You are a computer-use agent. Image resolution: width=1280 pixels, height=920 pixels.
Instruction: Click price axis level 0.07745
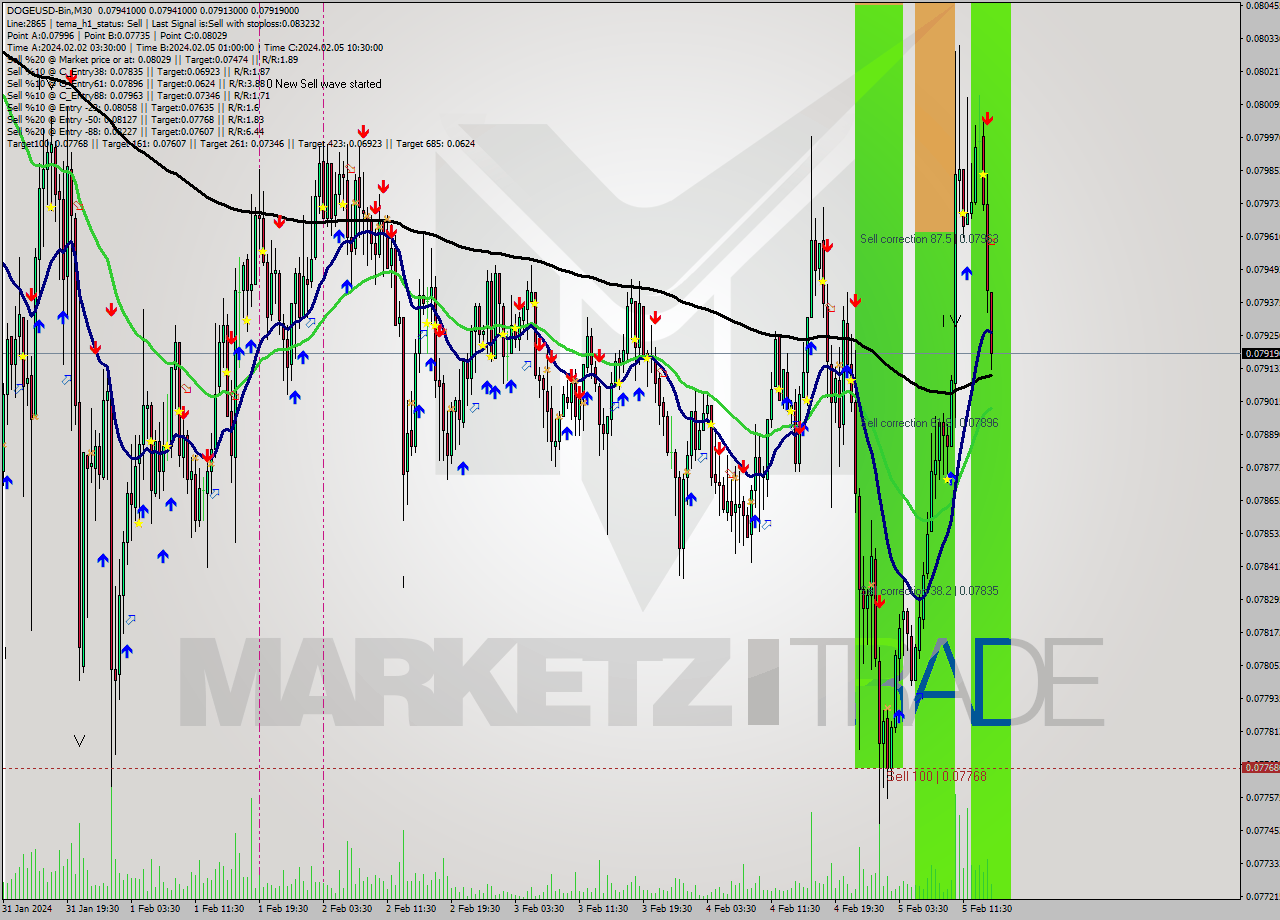[x=1262, y=830]
